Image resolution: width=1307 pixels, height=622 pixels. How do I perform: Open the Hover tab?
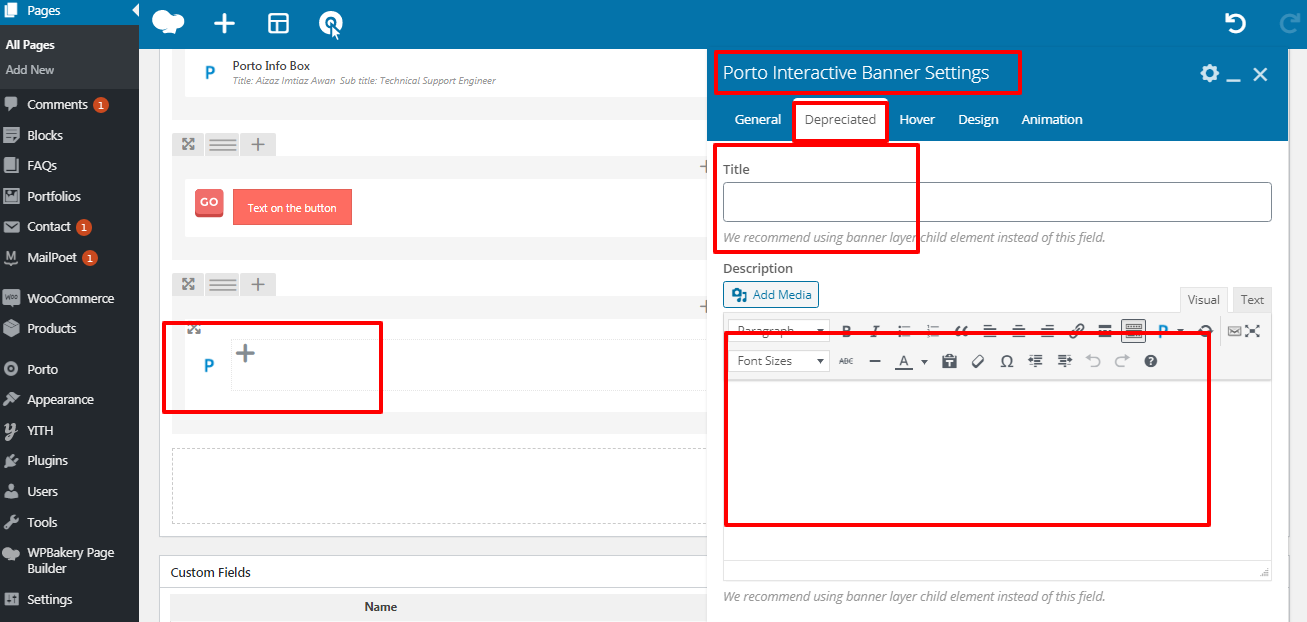pyautogui.click(x=917, y=119)
